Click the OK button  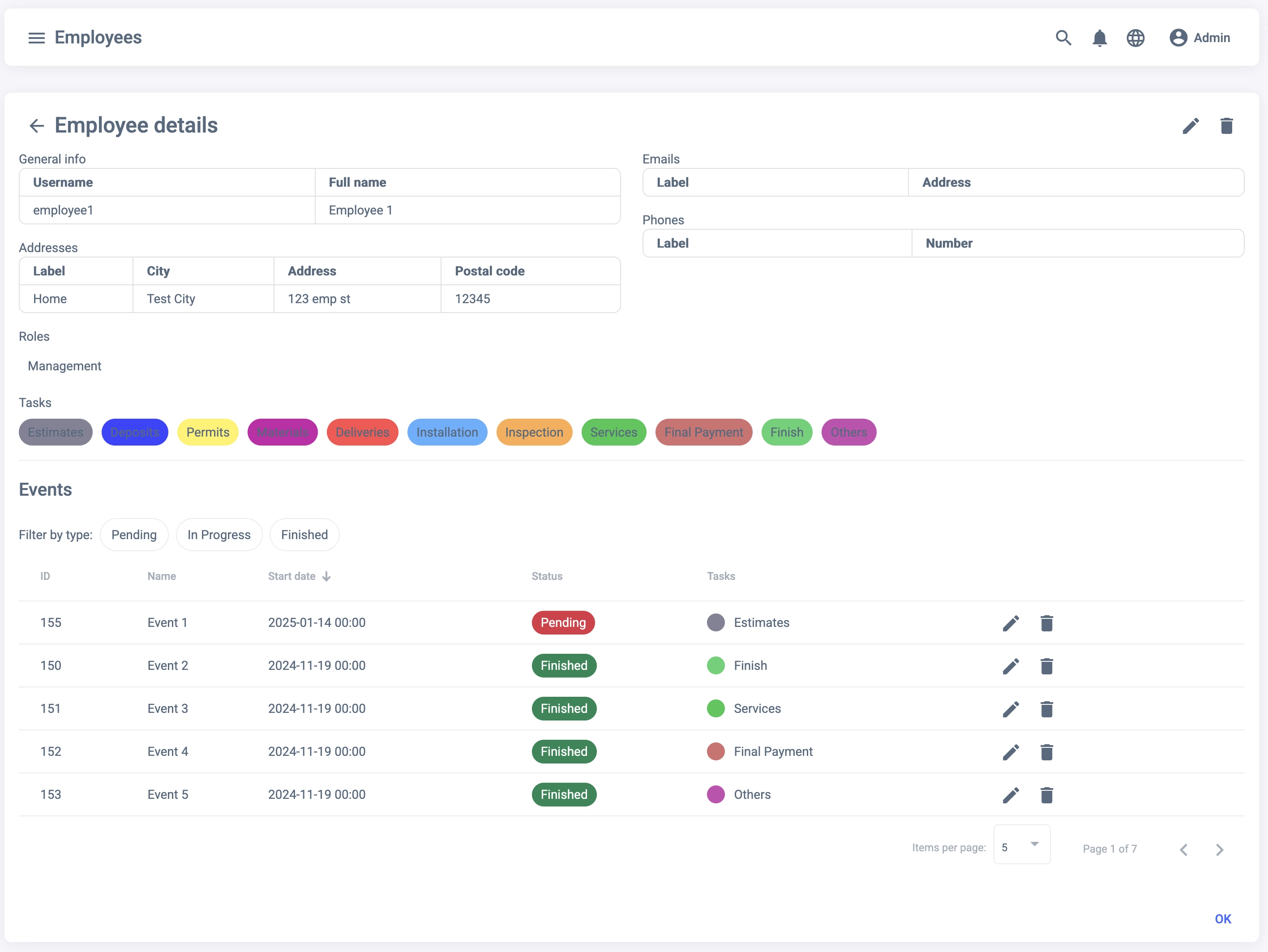coord(1222,919)
